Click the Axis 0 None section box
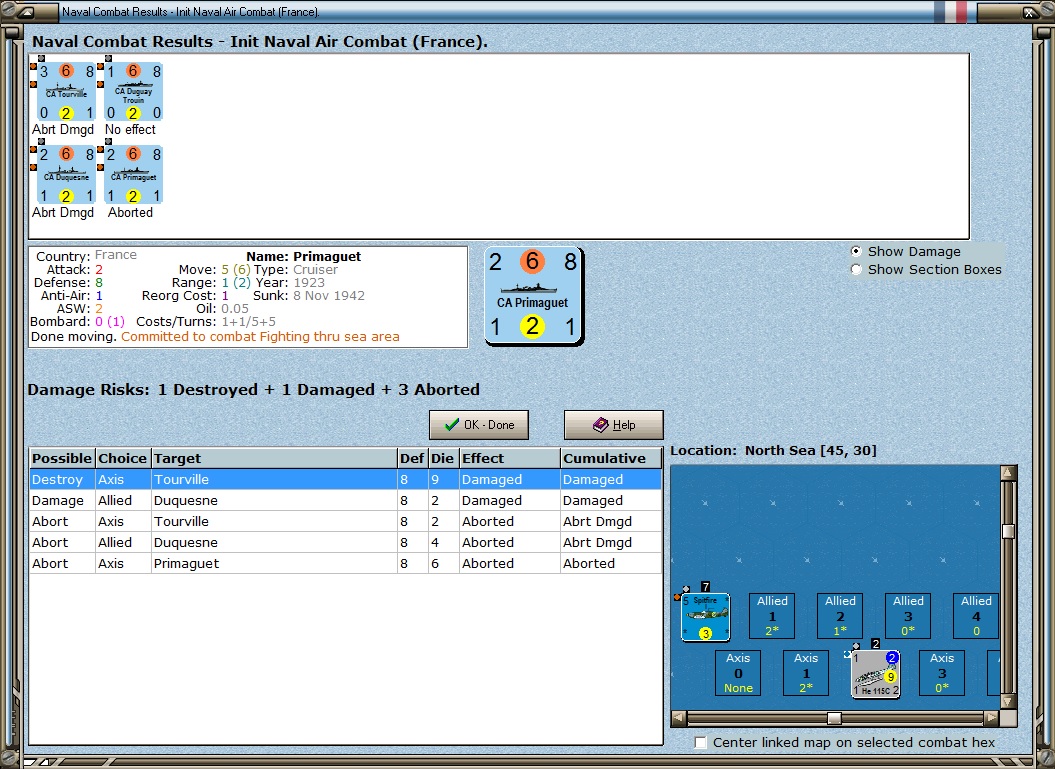Viewport: 1055px width, 769px height. [x=738, y=673]
